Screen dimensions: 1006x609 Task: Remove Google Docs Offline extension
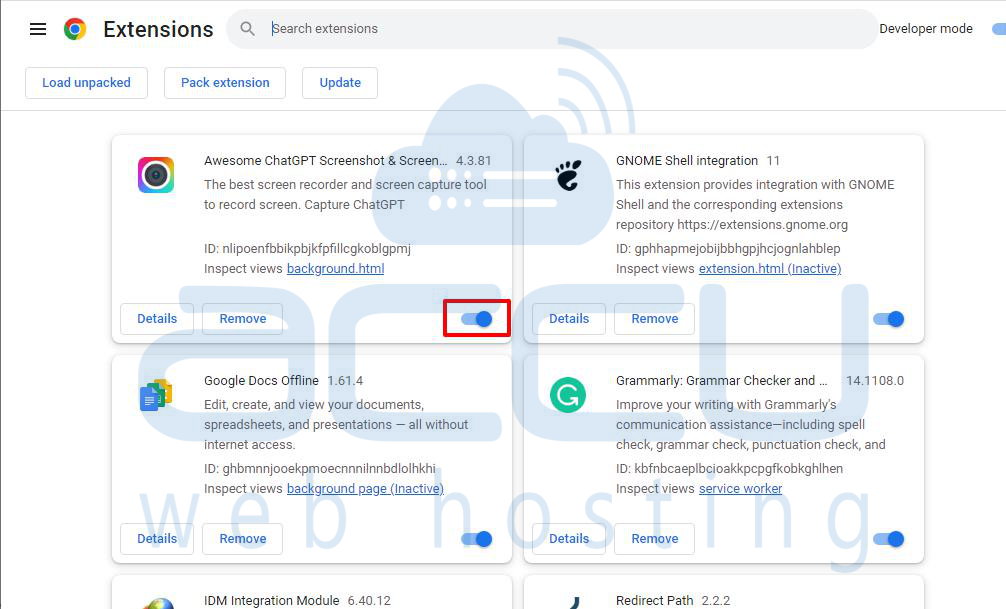243,539
